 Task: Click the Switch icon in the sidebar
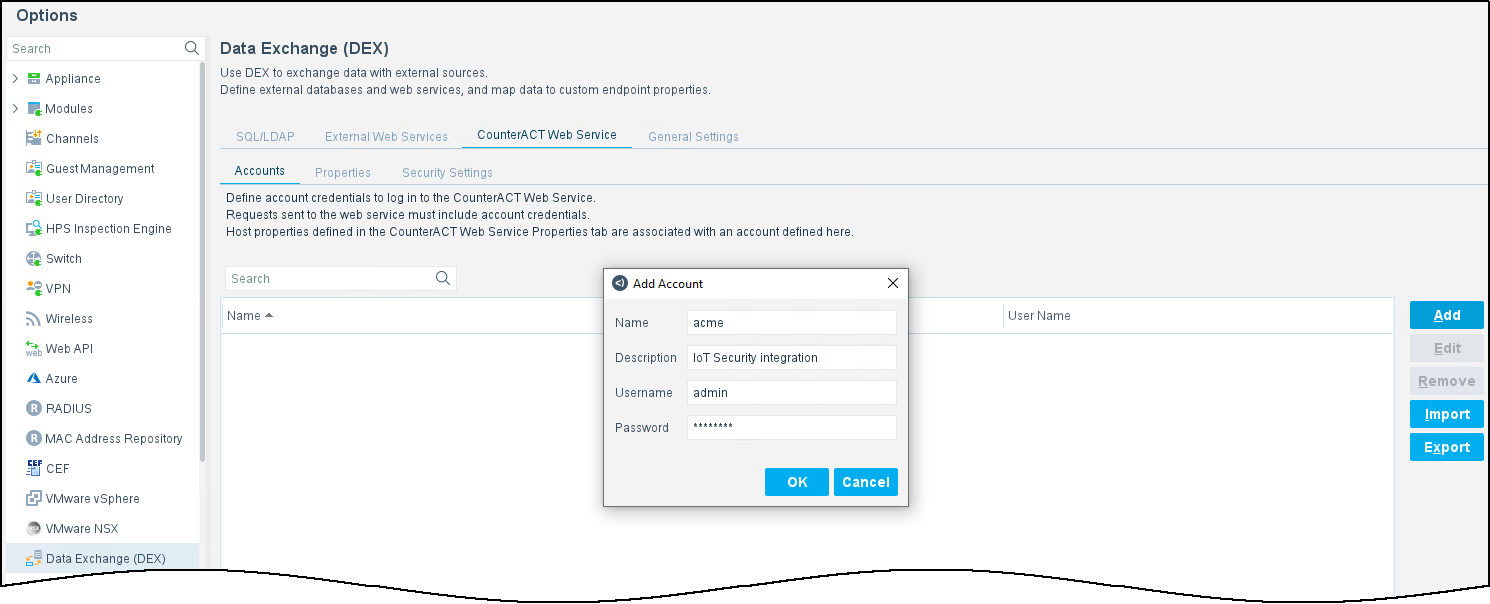[x=34, y=258]
